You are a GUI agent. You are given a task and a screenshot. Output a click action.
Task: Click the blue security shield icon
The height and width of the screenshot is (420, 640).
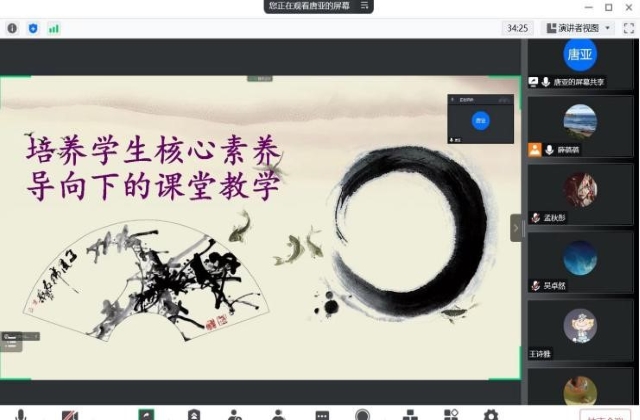[x=33, y=28]
